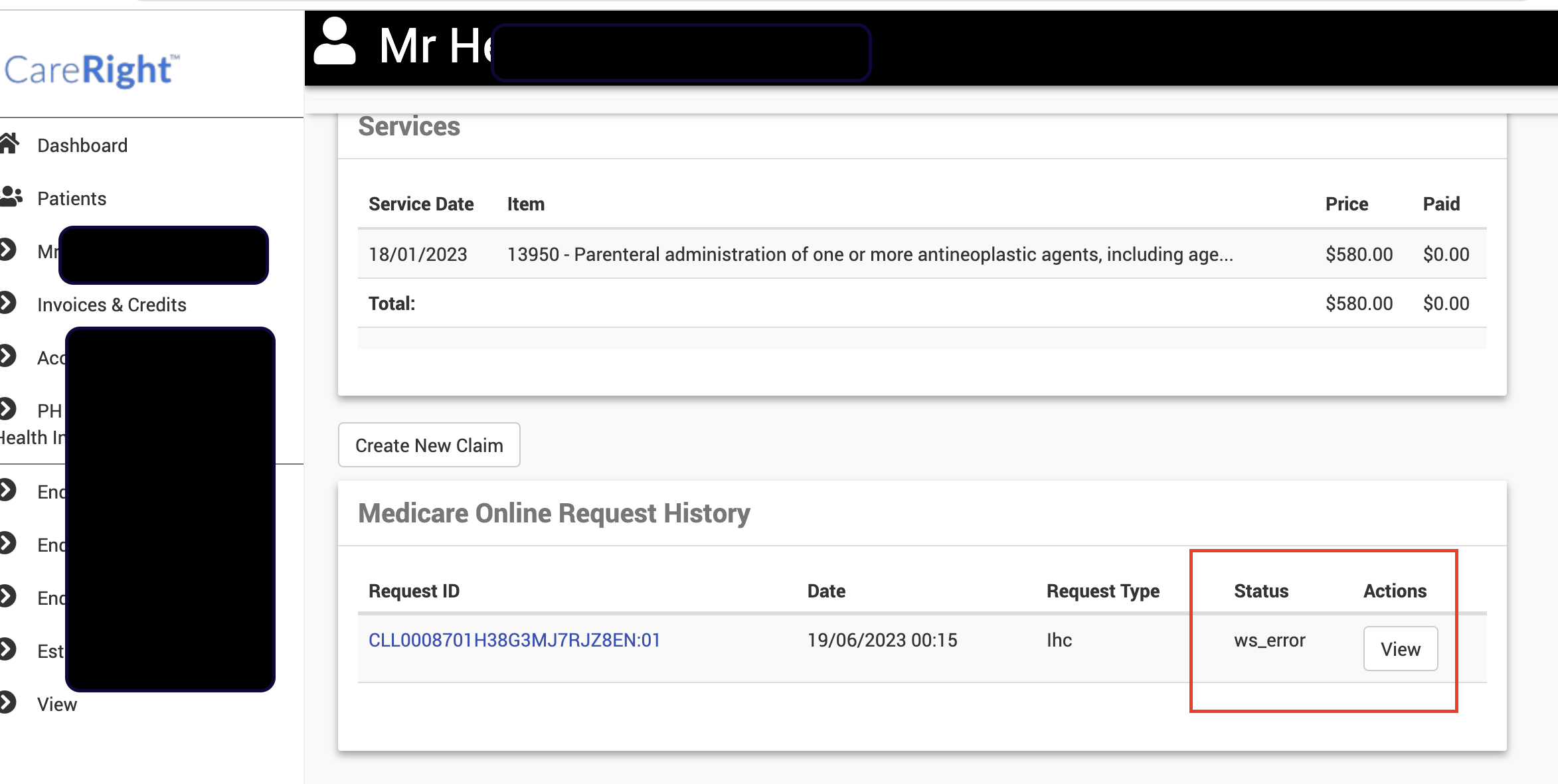The image size is (1558, 784).
Task: Click the patient profile avatar icon
Action: [334, 42]
